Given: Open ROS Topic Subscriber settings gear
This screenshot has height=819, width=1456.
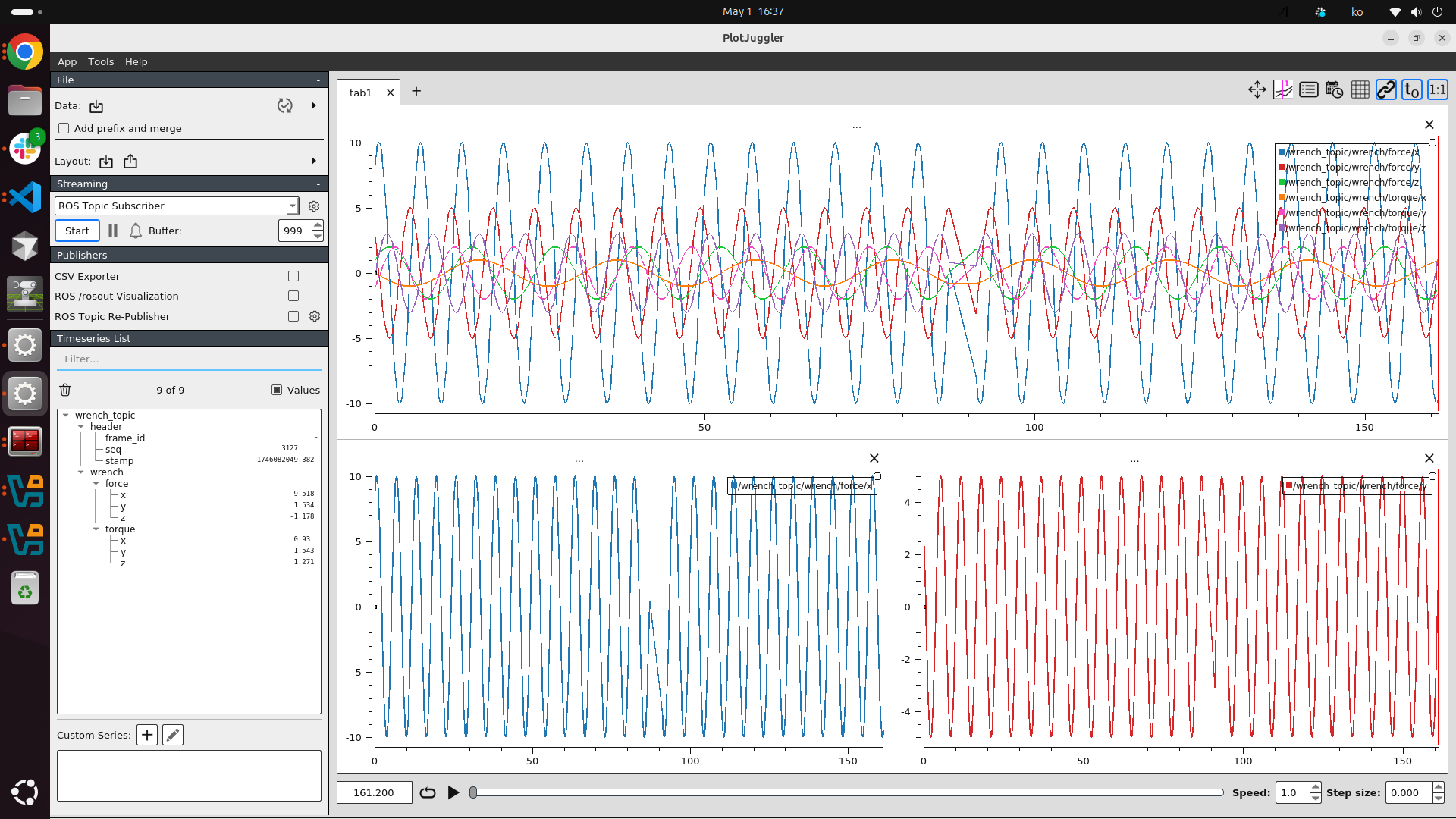Looking at the screenshot, I should pos(314,206).
